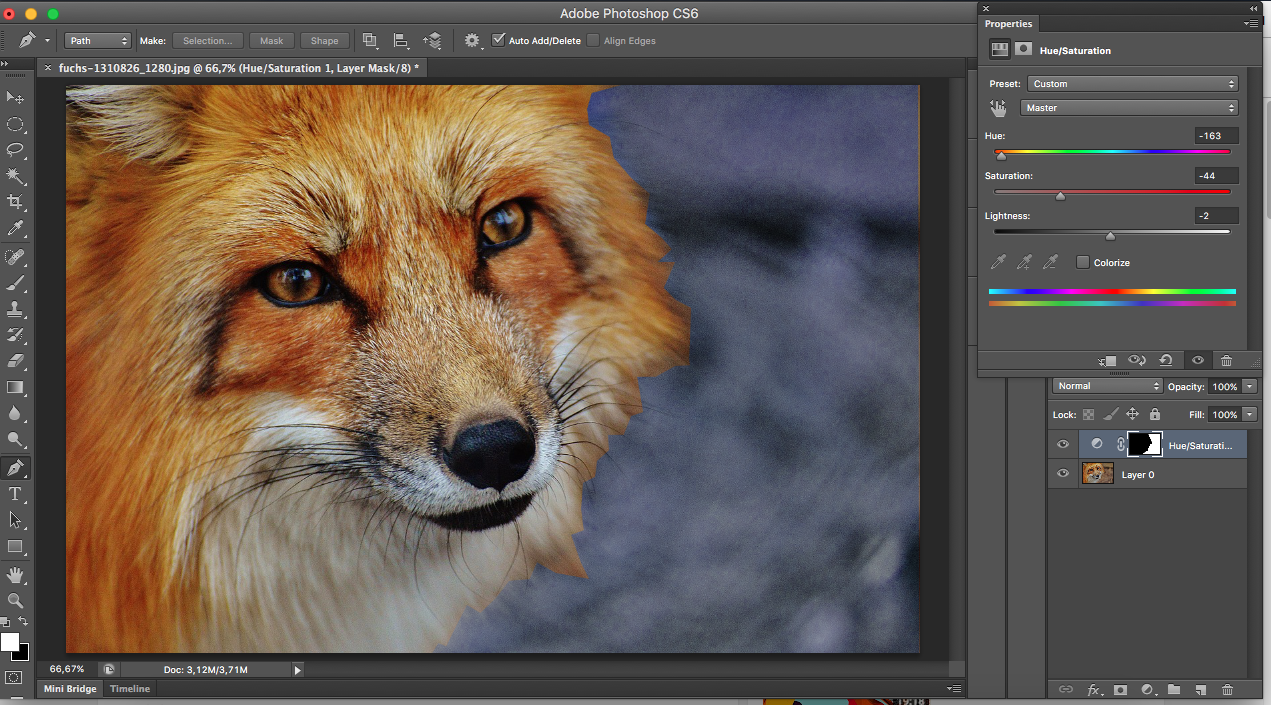
Task: Select the Horizontal Type tool
Action: pyautogui.click(x=15, y=494)
